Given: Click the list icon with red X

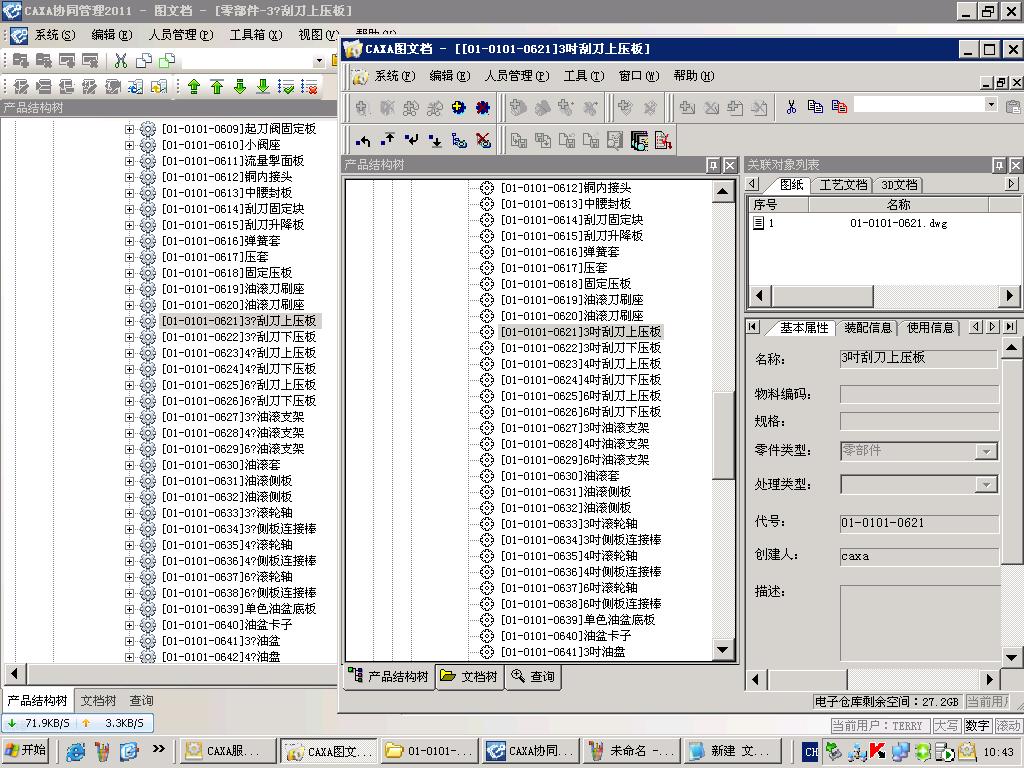Looking at the screenshot, I should tap(309, 87).
